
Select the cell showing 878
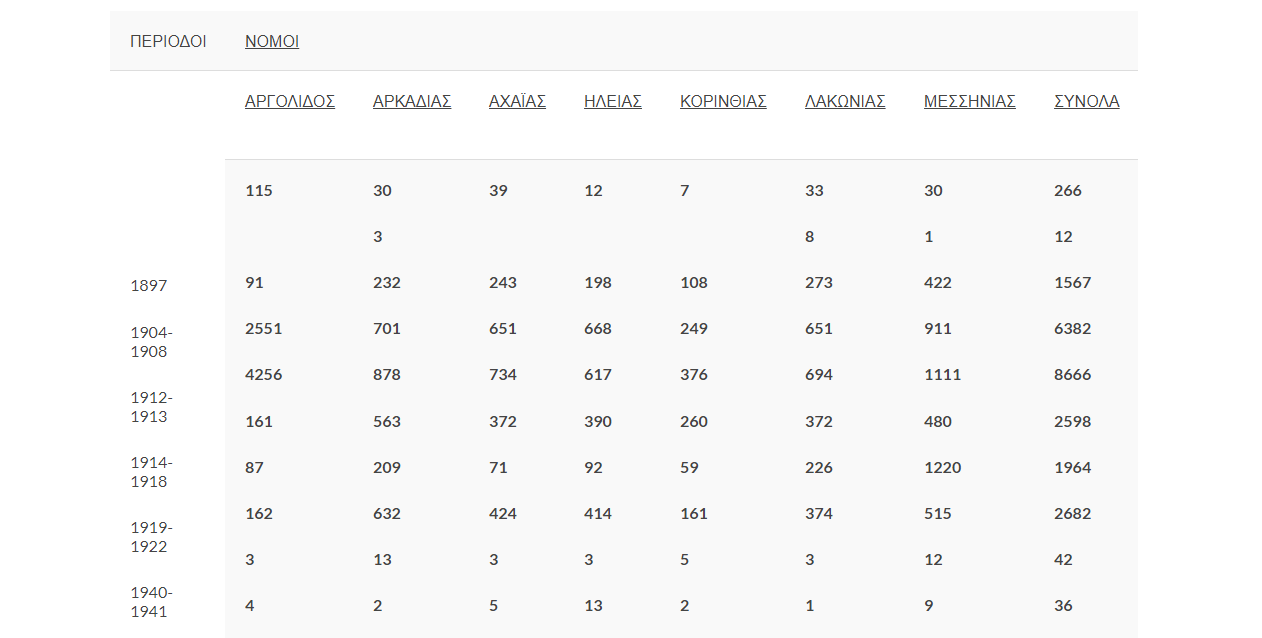pos(387,375)
